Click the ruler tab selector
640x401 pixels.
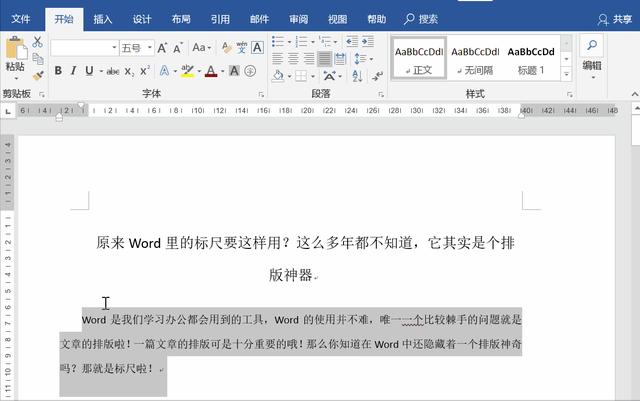coord(8,111)
